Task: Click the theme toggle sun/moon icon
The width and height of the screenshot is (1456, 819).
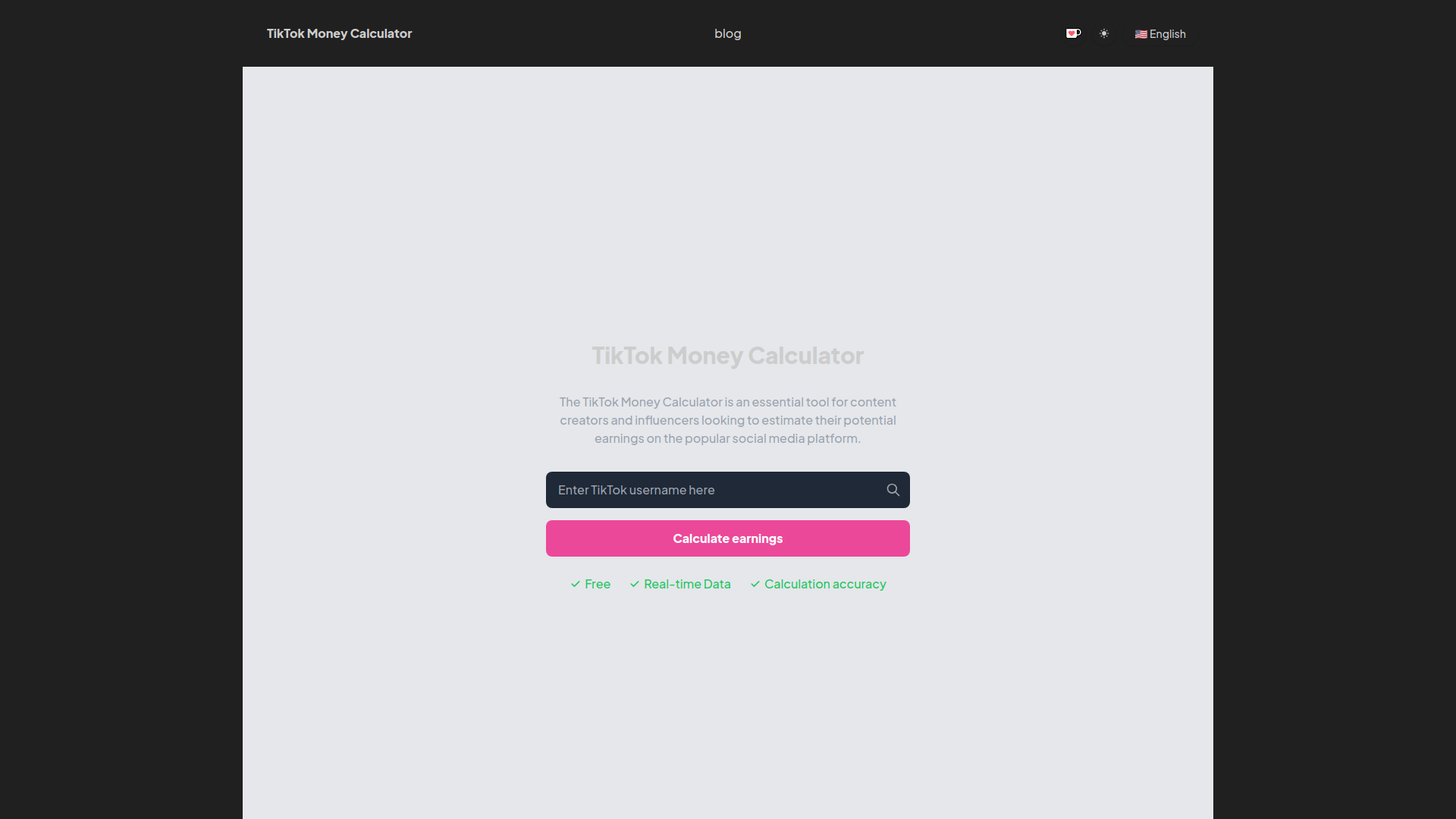Action: pos(1104,33)
